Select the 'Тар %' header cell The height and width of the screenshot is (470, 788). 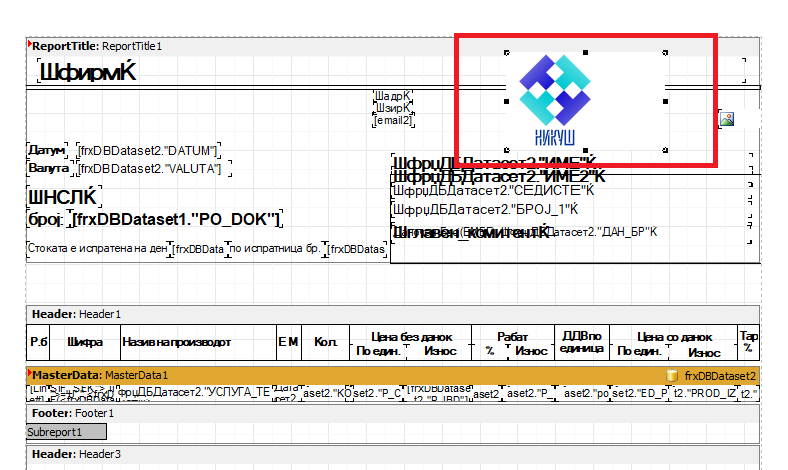tap(748, 342)
